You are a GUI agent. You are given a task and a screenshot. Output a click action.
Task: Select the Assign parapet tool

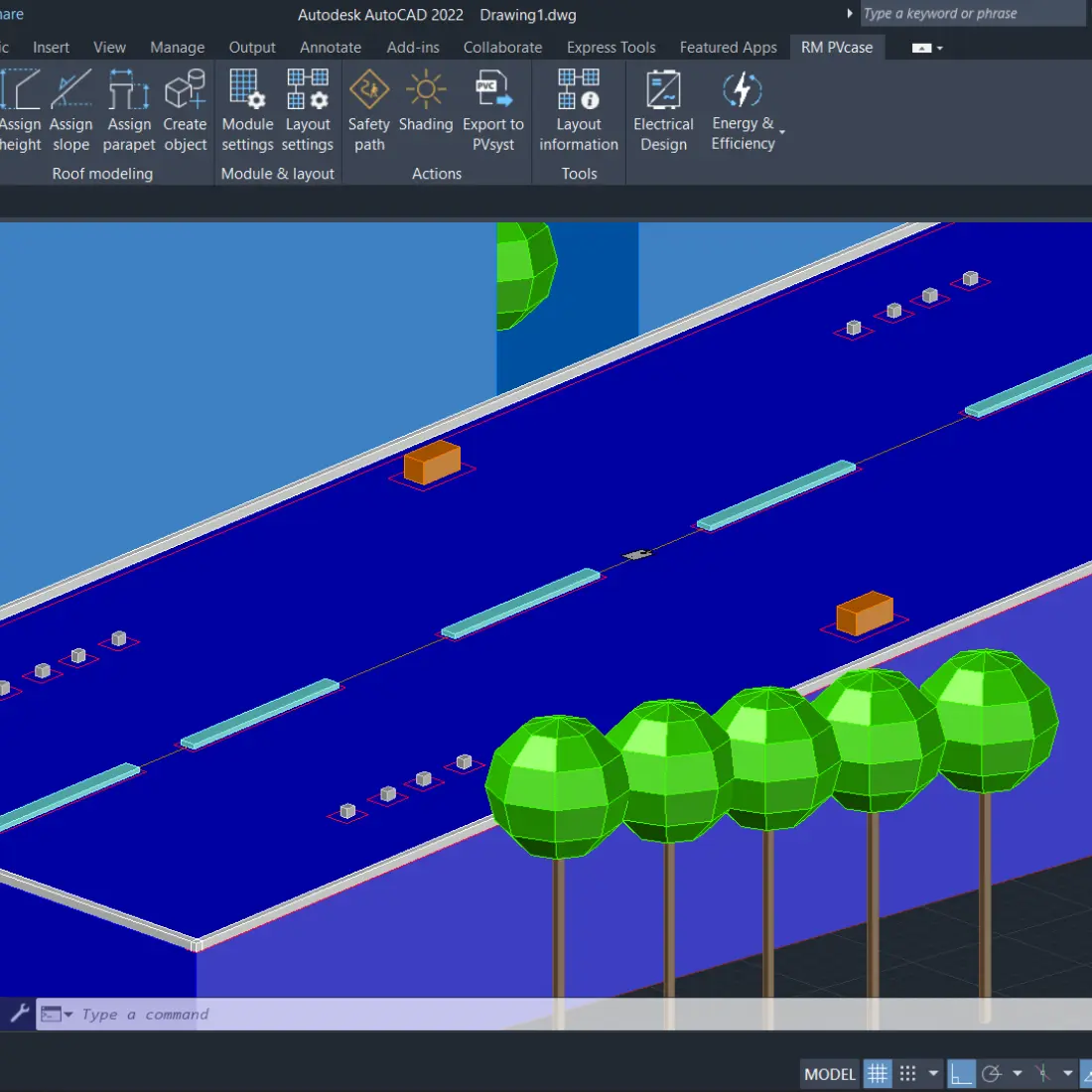coord(129,110)
